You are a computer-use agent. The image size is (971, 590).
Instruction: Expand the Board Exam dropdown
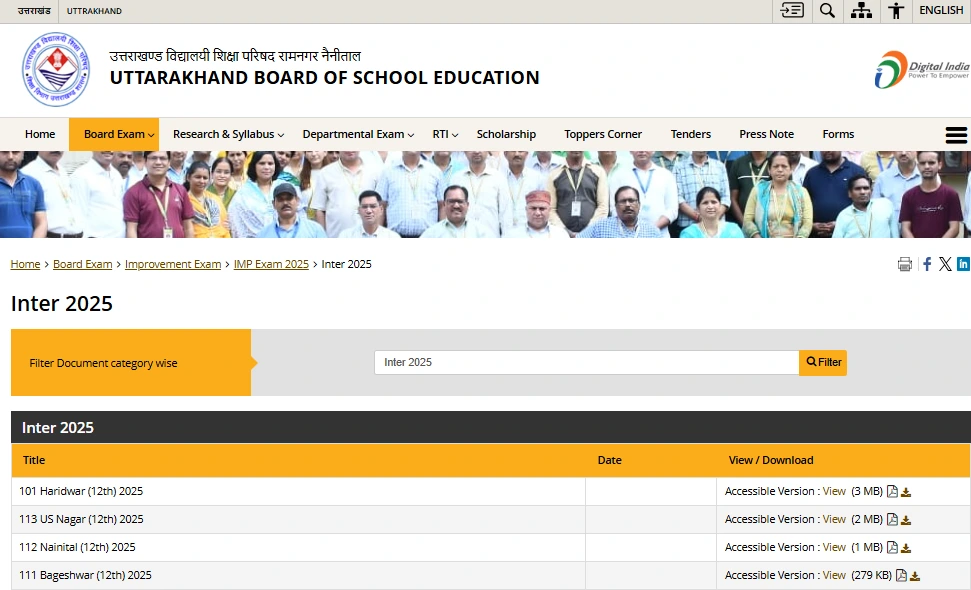point(113,134)
